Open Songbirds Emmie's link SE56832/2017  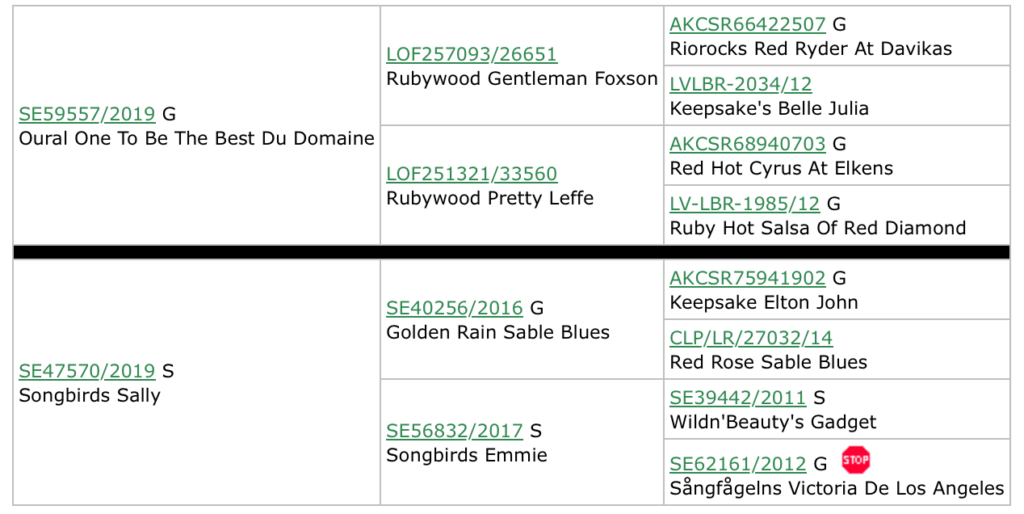pos(455,431)
